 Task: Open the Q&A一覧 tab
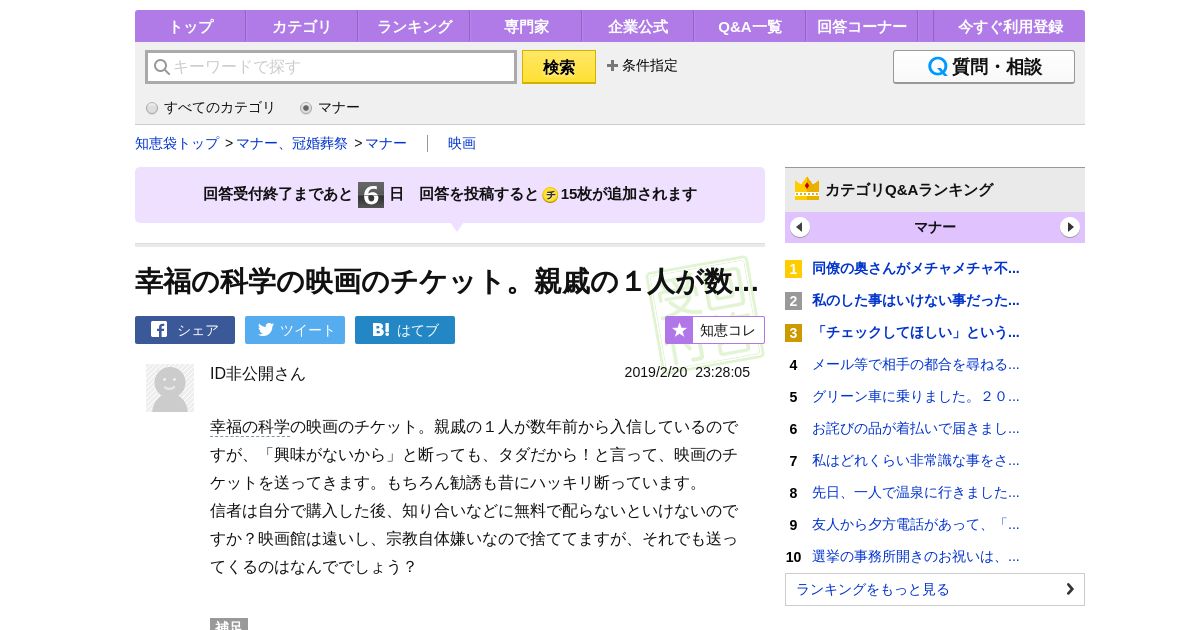[750, 26]
